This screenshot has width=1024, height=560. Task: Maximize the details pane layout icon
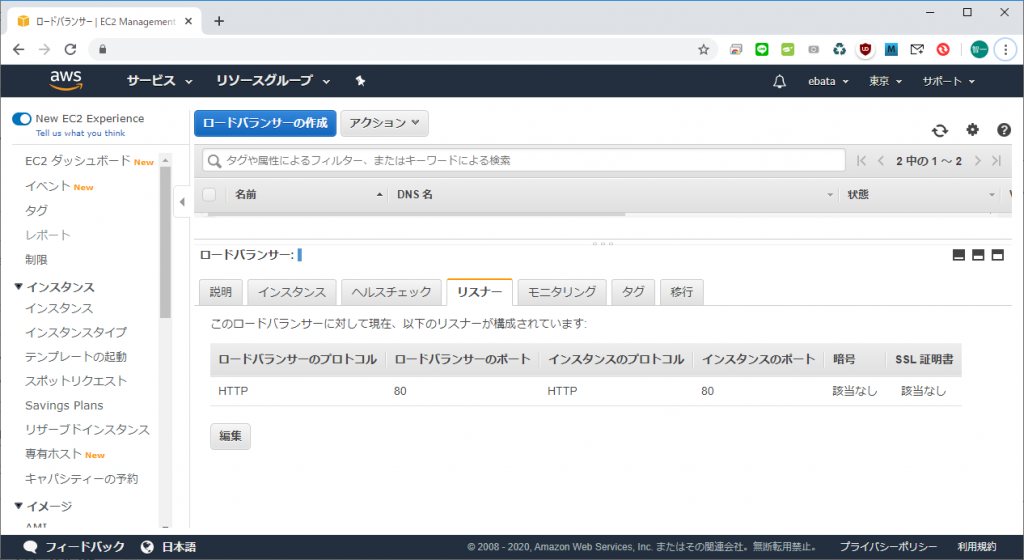click(x=997, y=255)
